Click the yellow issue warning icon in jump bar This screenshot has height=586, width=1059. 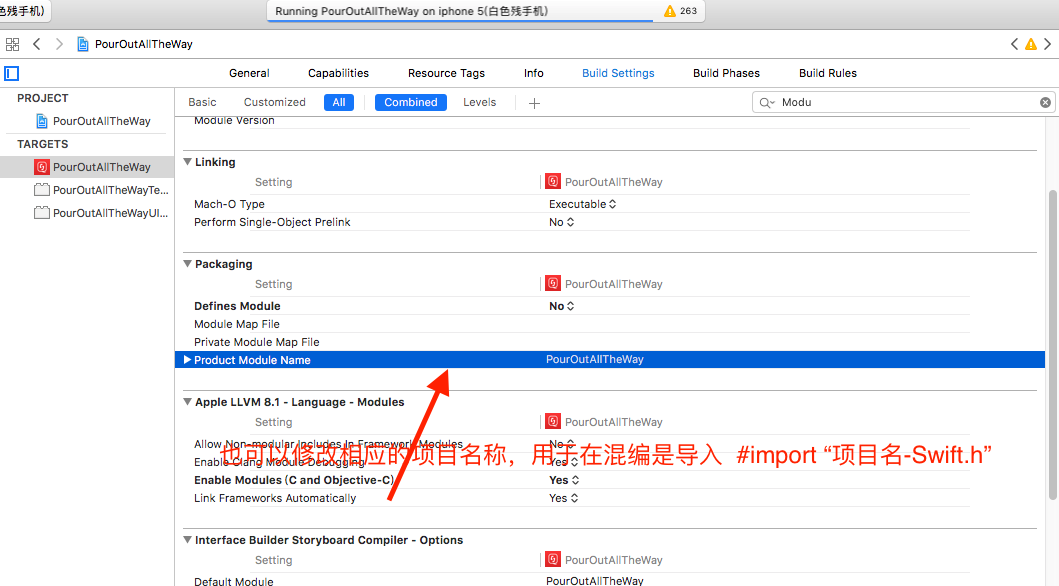coord(1031,45)
